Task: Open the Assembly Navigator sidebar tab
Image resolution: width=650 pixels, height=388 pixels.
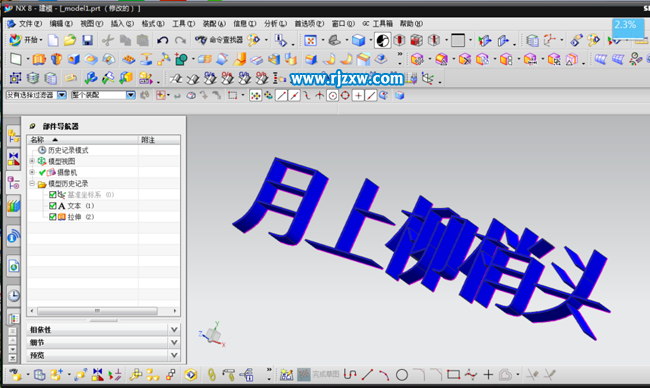Action: 13,136
